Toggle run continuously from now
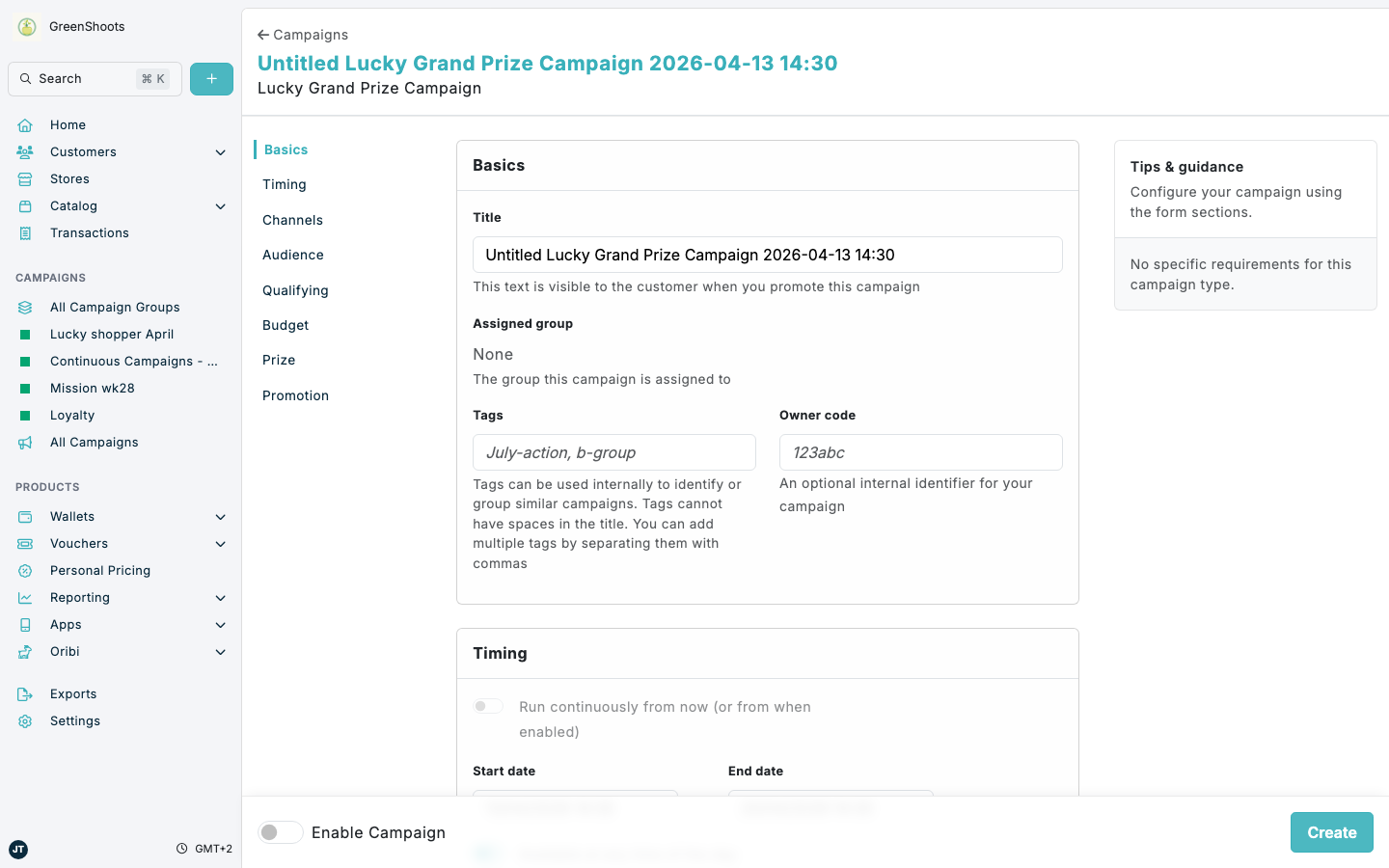The width and height of the screenshot is (1389, 868). coord(488,706)
